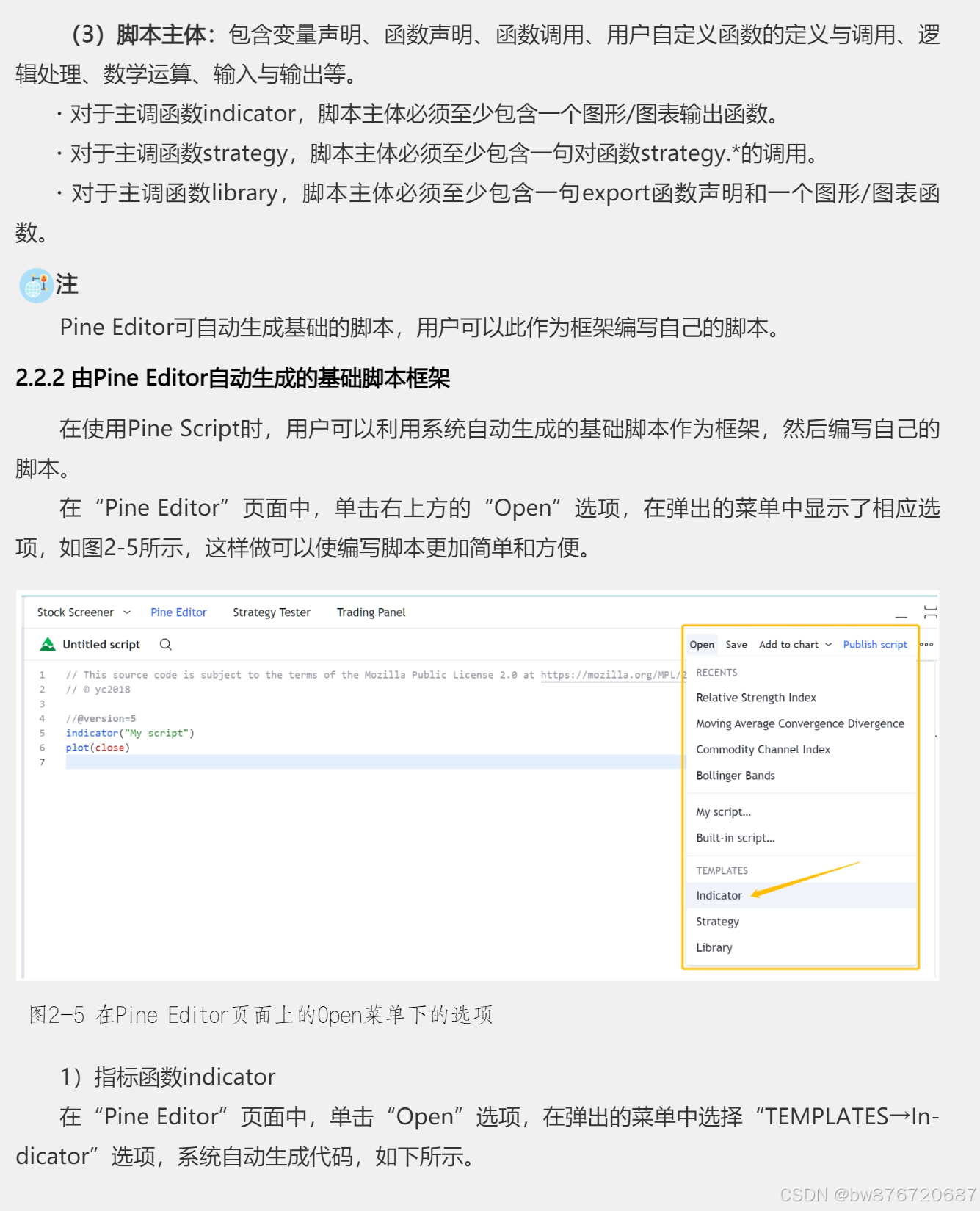Select the Indicator template
Image resolution: width=980 pixels, height=1211 pixels.
point(802,895)
